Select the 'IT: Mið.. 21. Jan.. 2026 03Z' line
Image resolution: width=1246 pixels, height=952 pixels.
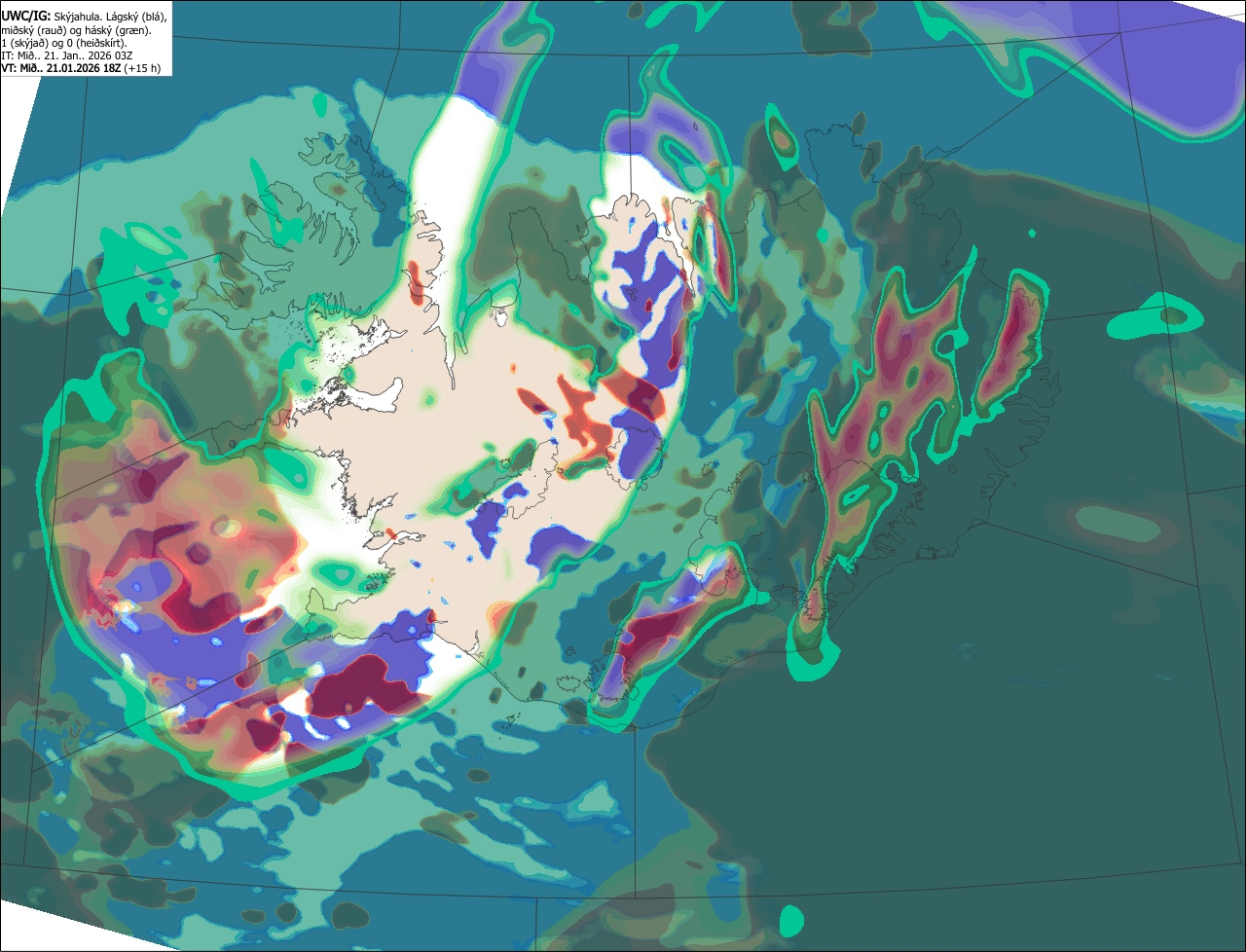(x=67, y=55)
